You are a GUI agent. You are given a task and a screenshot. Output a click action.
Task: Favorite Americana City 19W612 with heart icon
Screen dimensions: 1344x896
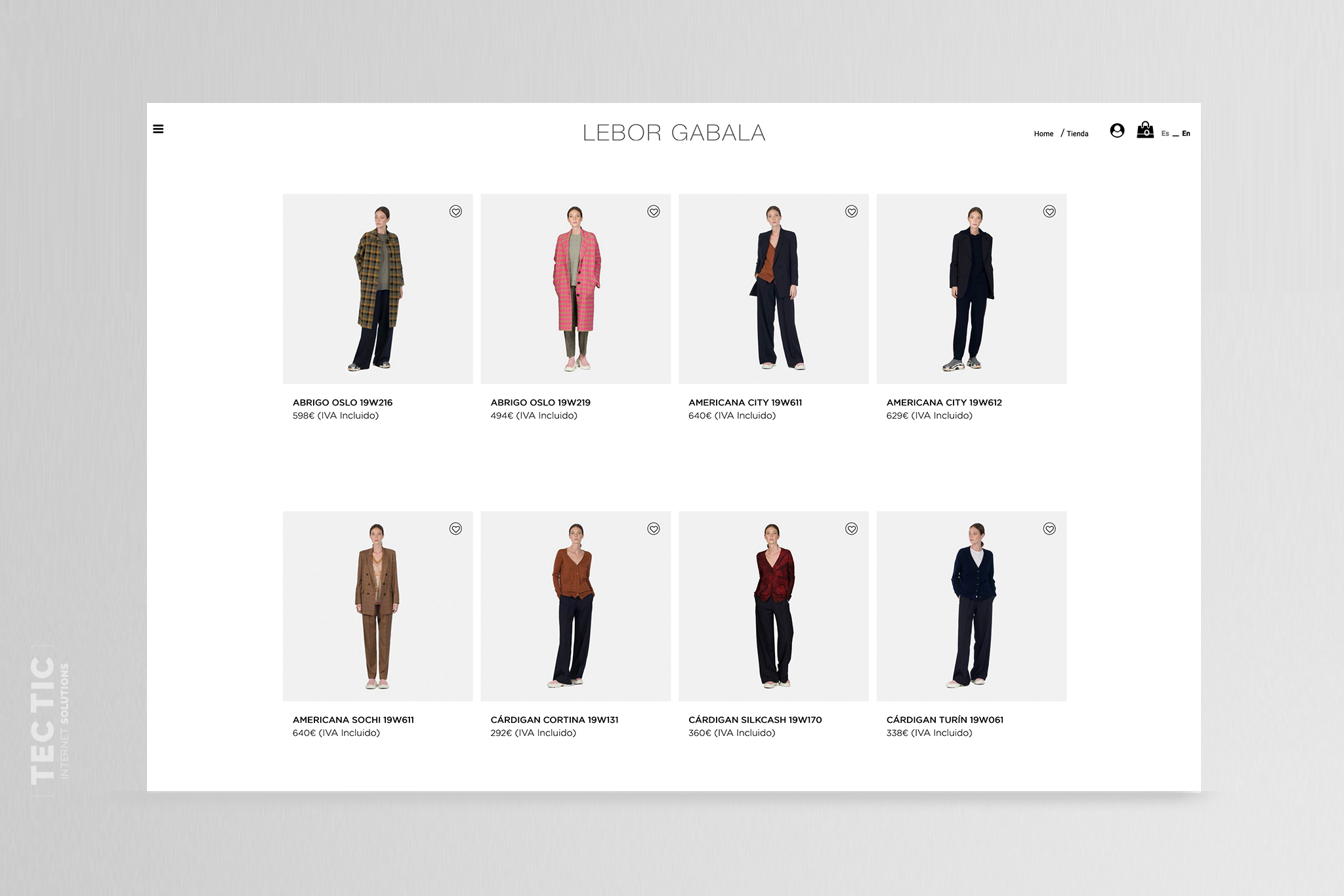[1049, 211]
